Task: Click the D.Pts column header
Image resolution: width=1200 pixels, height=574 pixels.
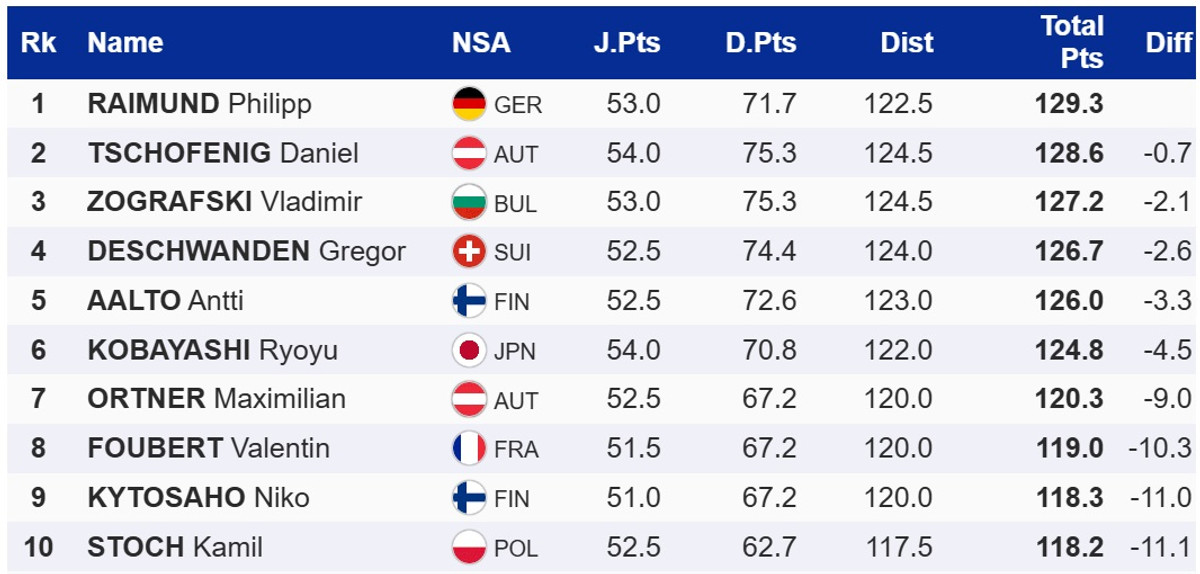Action: [x=761, y=43]
